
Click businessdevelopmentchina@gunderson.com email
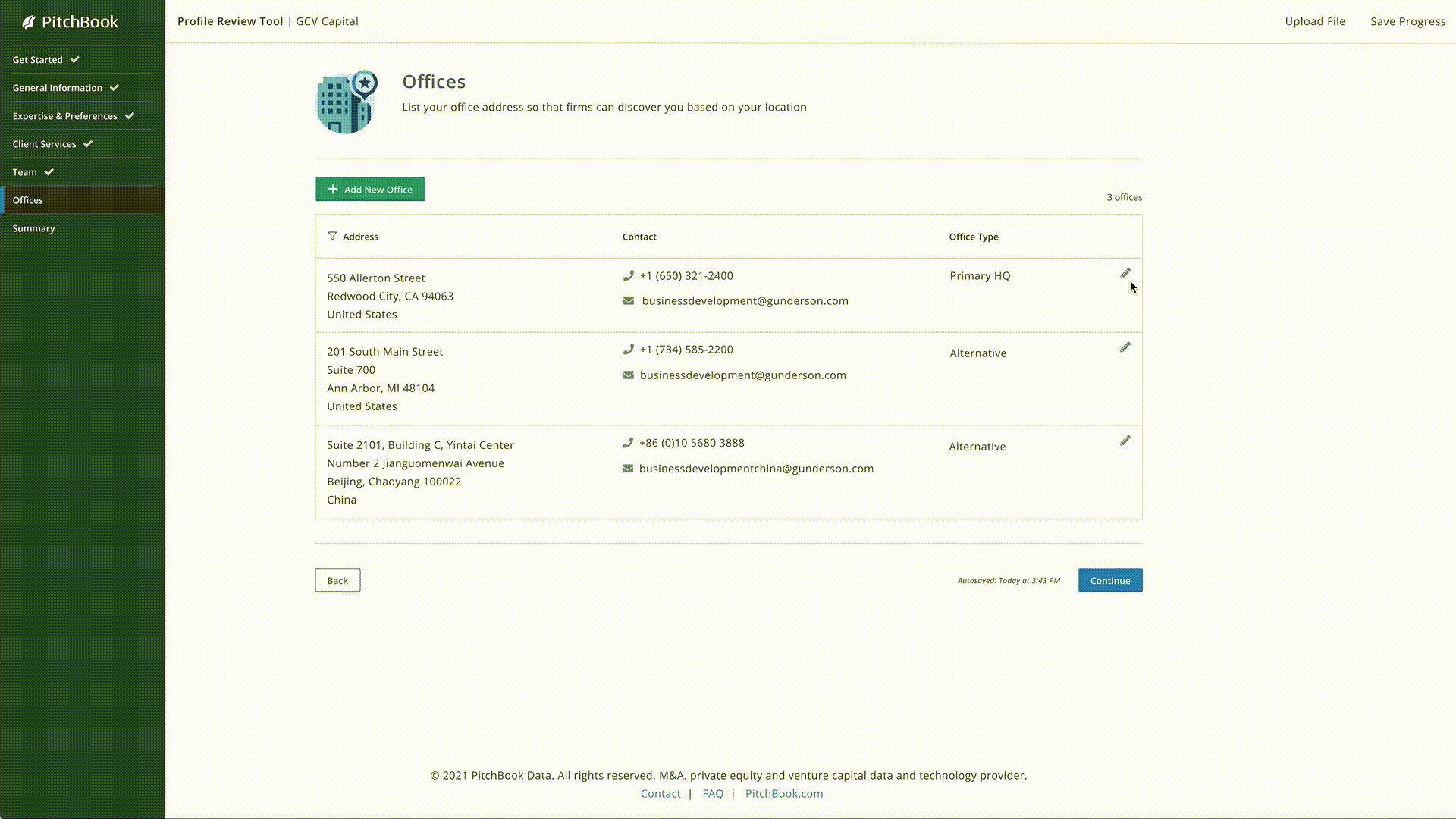point(756,469)
